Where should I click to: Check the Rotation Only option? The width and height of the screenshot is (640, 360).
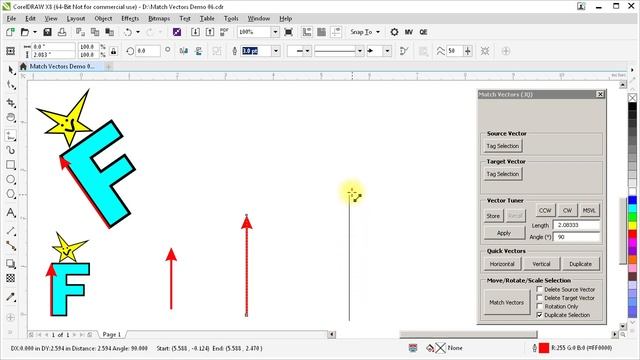pyautogui.click(x=540, y=306)
